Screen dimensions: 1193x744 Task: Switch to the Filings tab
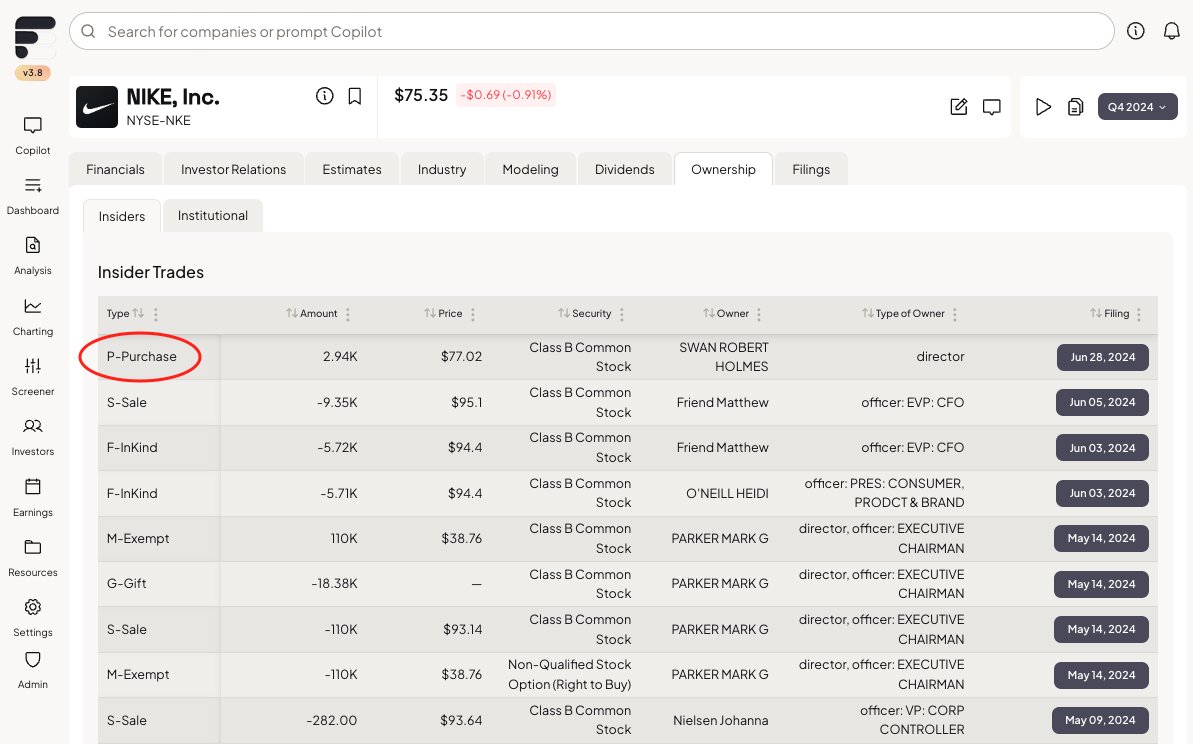tap(811, 169)
